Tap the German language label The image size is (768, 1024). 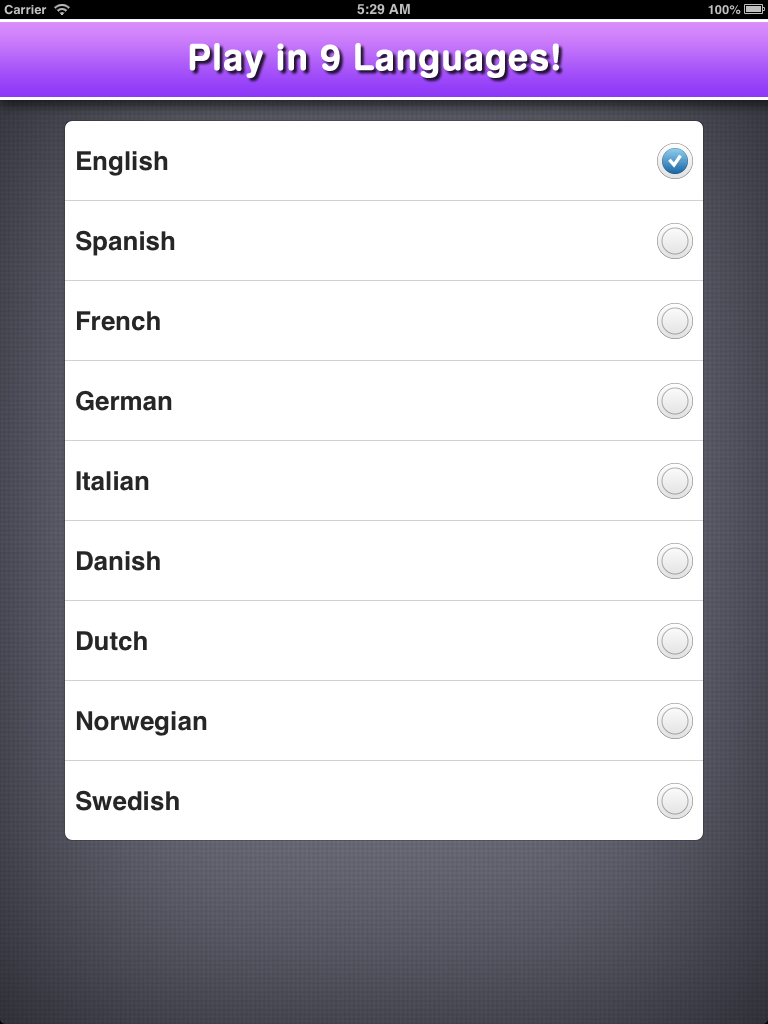[x=124, y=401]
